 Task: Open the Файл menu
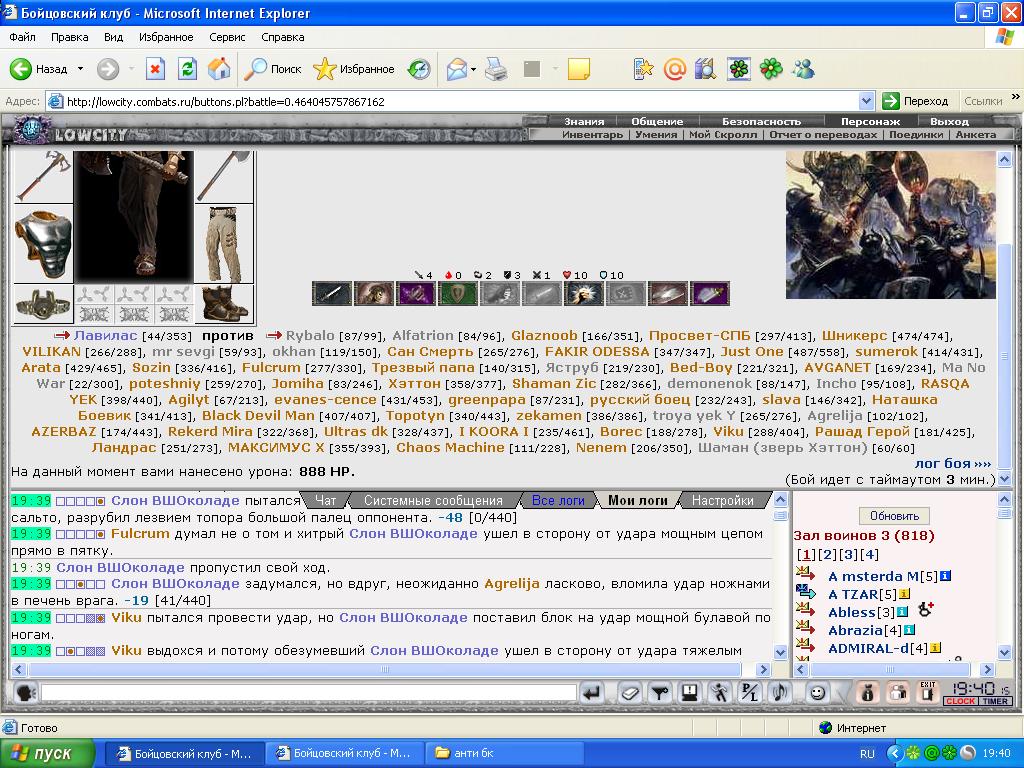click(x=22, y=37)
